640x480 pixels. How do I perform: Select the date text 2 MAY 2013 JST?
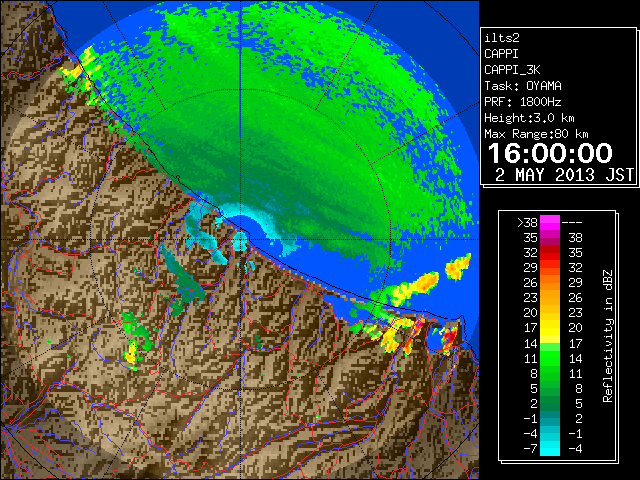point(564,175)
